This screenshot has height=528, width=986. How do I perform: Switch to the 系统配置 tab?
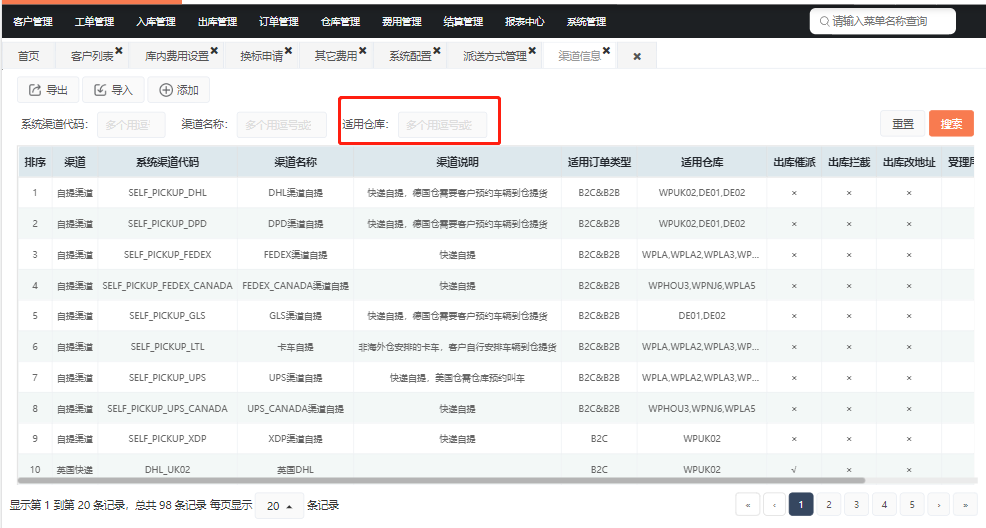[x=410, y=56]
